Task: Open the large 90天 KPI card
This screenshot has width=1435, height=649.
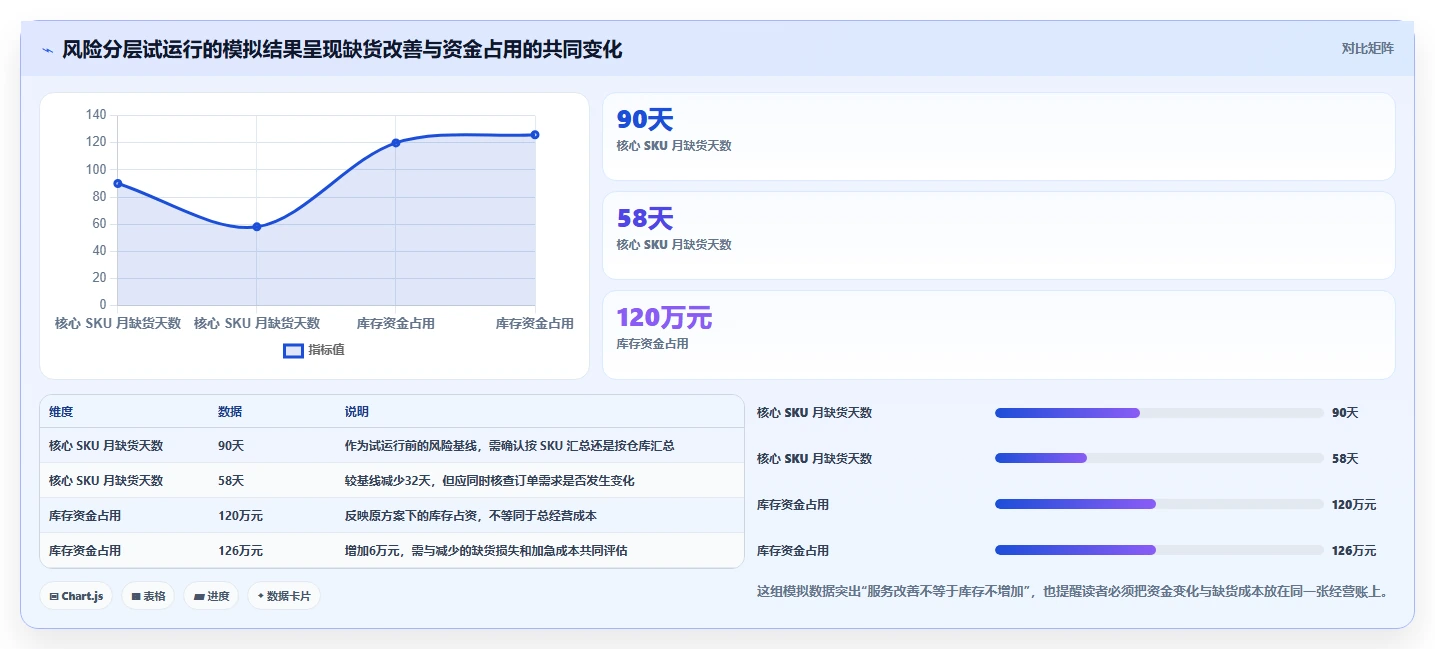Action: tap(998, 136)
